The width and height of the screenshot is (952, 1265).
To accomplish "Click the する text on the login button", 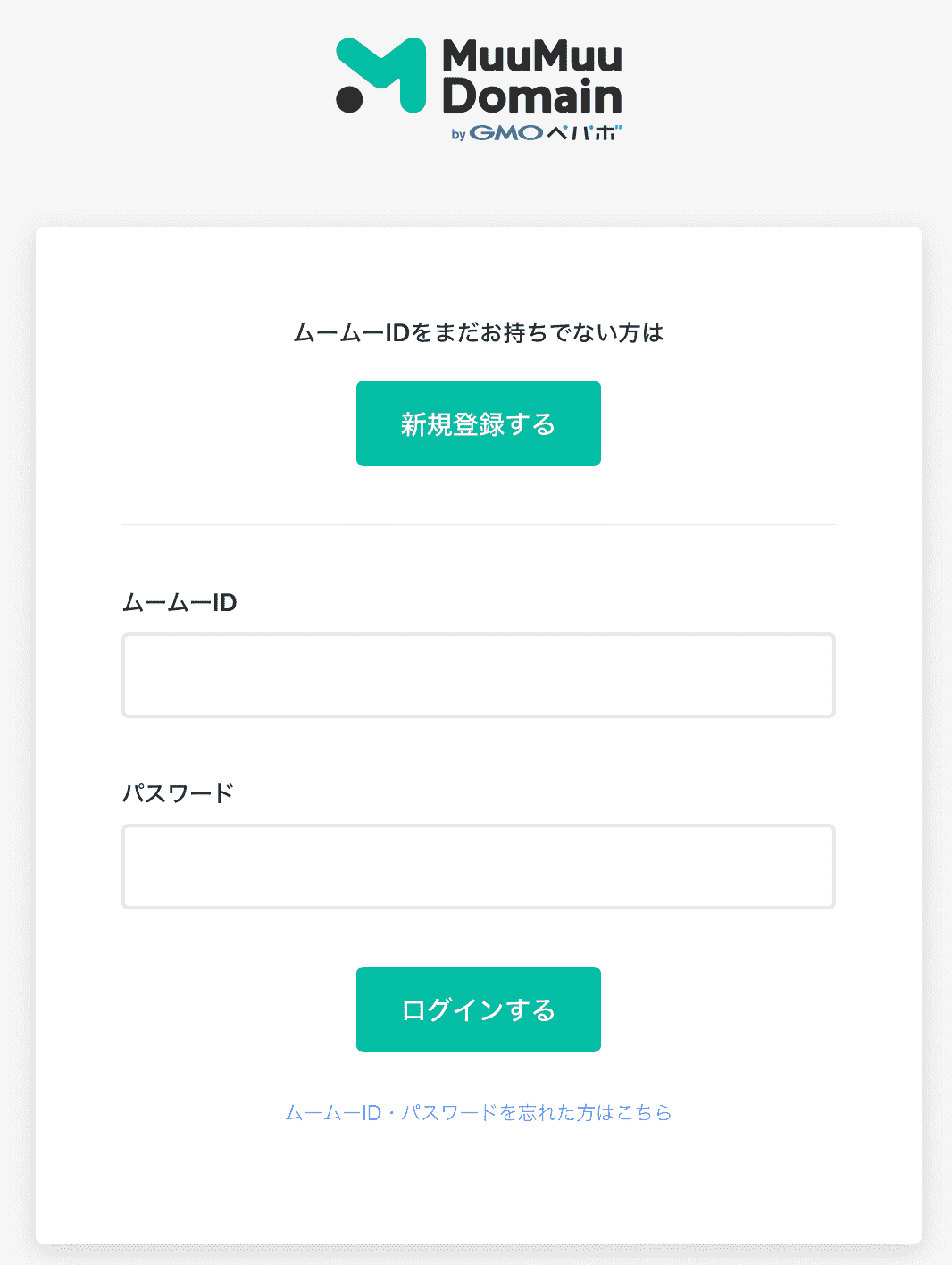I will click(530, 1010).
